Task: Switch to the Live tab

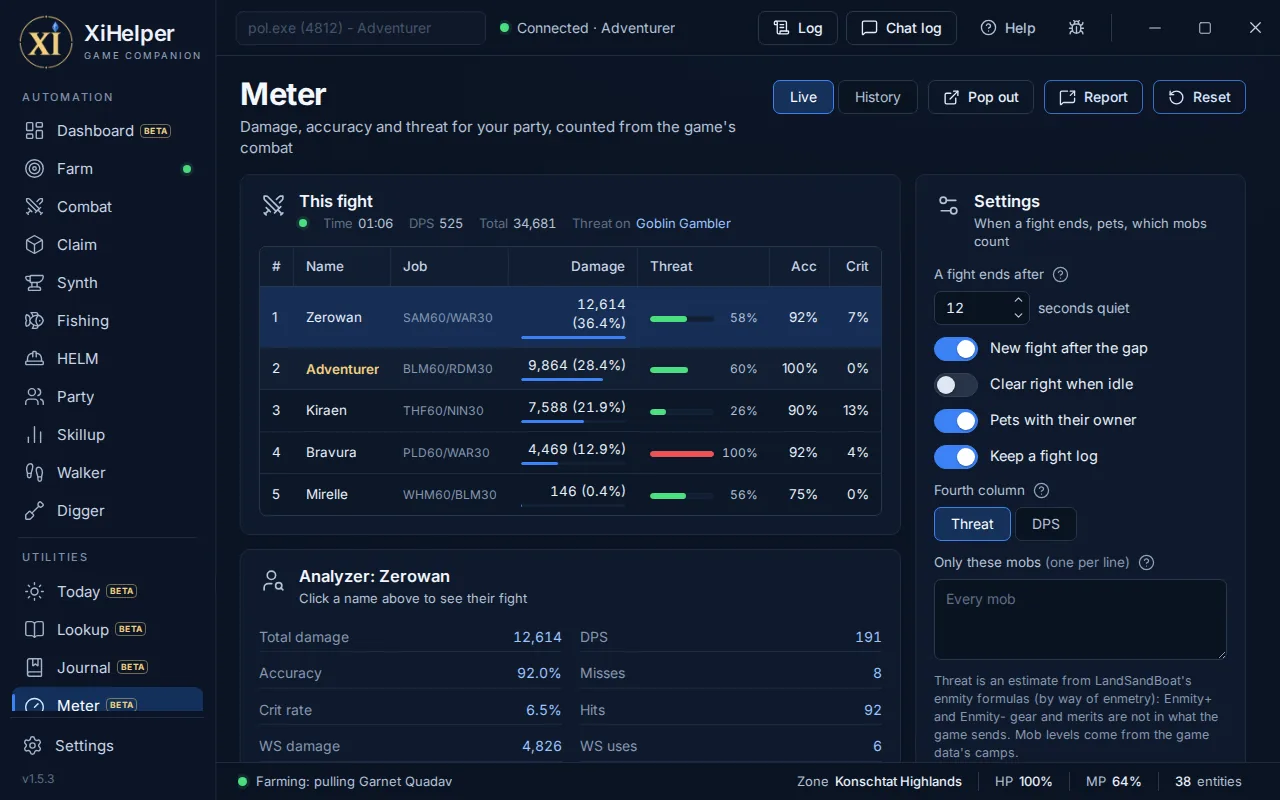Action: 803,97
